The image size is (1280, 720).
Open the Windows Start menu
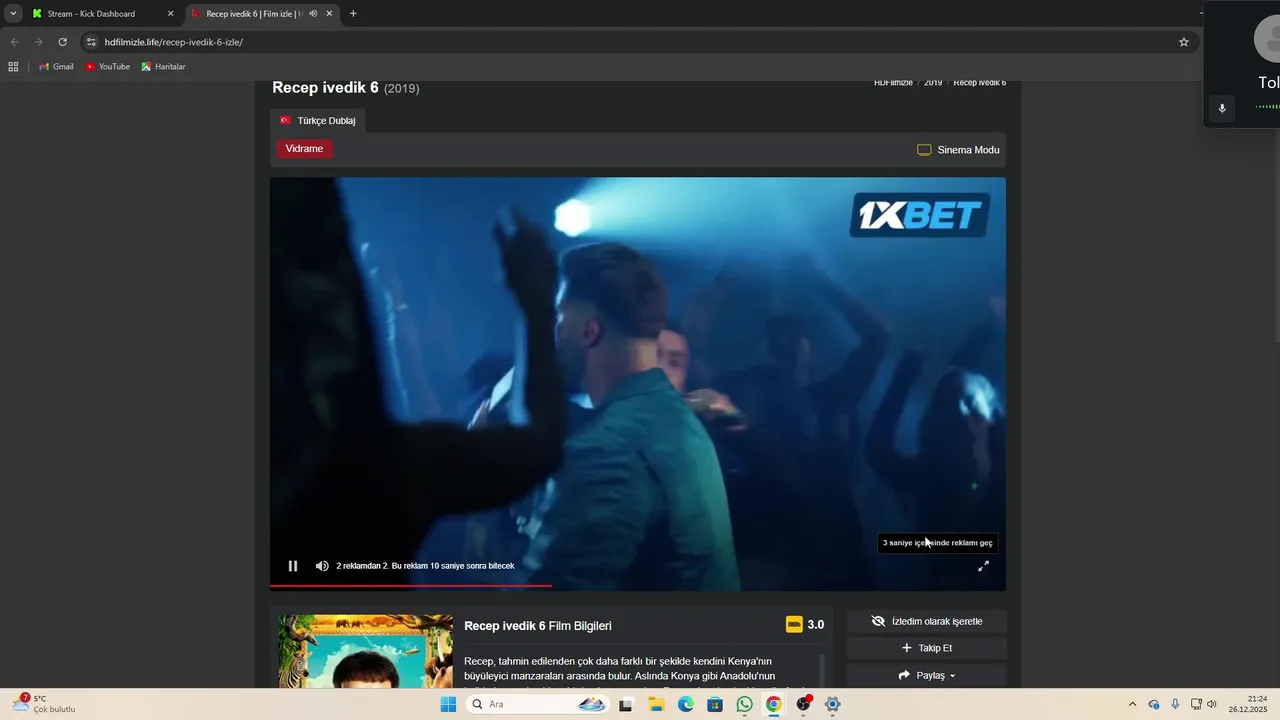pos(448,704)
